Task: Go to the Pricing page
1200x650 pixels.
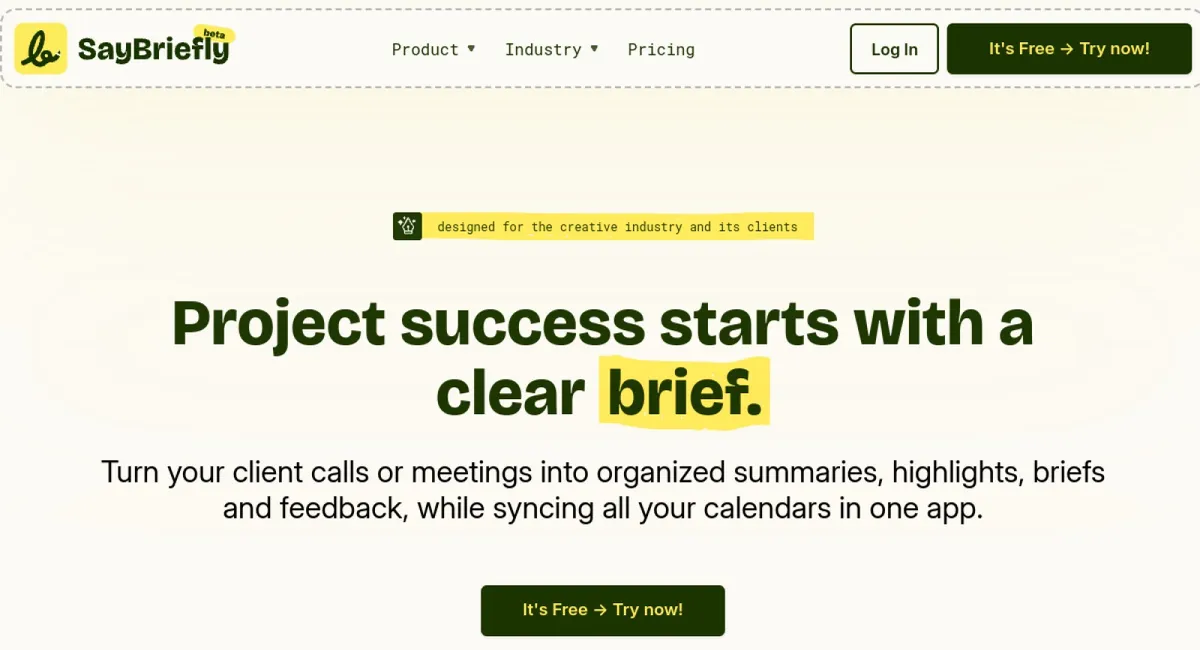Action: (661, 49)
